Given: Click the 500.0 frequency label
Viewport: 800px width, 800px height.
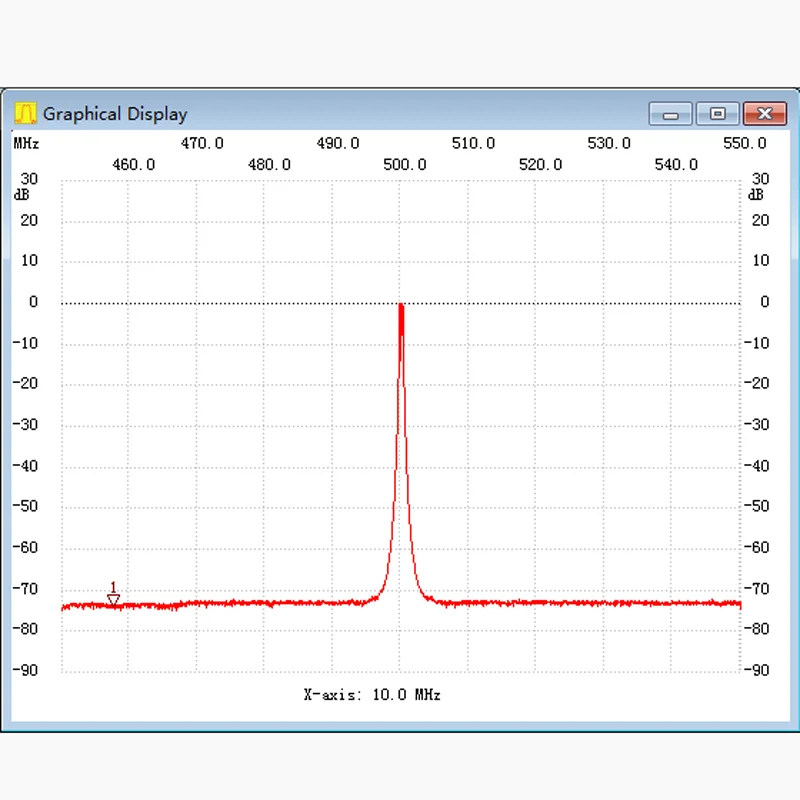Looking at the screenshot, I should tap(405, 165).
